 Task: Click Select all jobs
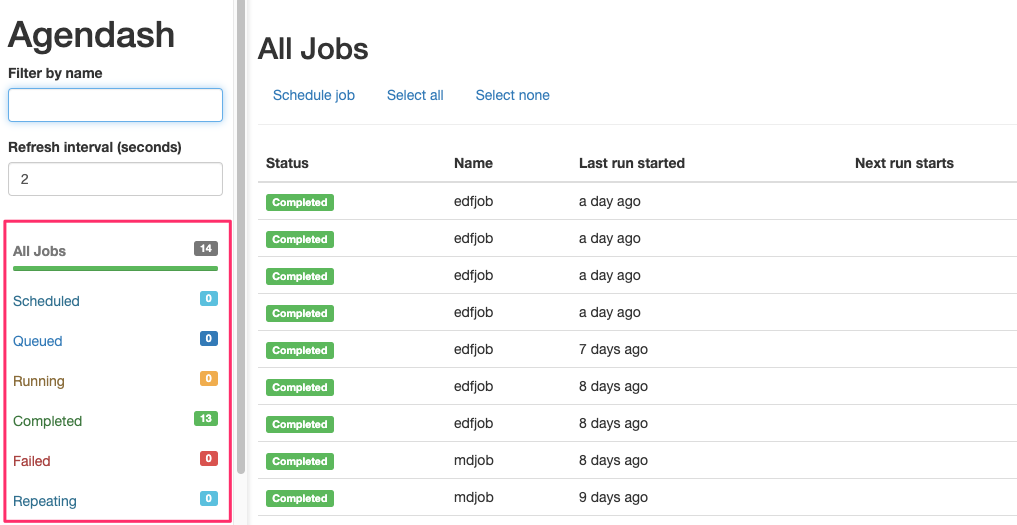tap(415, 95)
